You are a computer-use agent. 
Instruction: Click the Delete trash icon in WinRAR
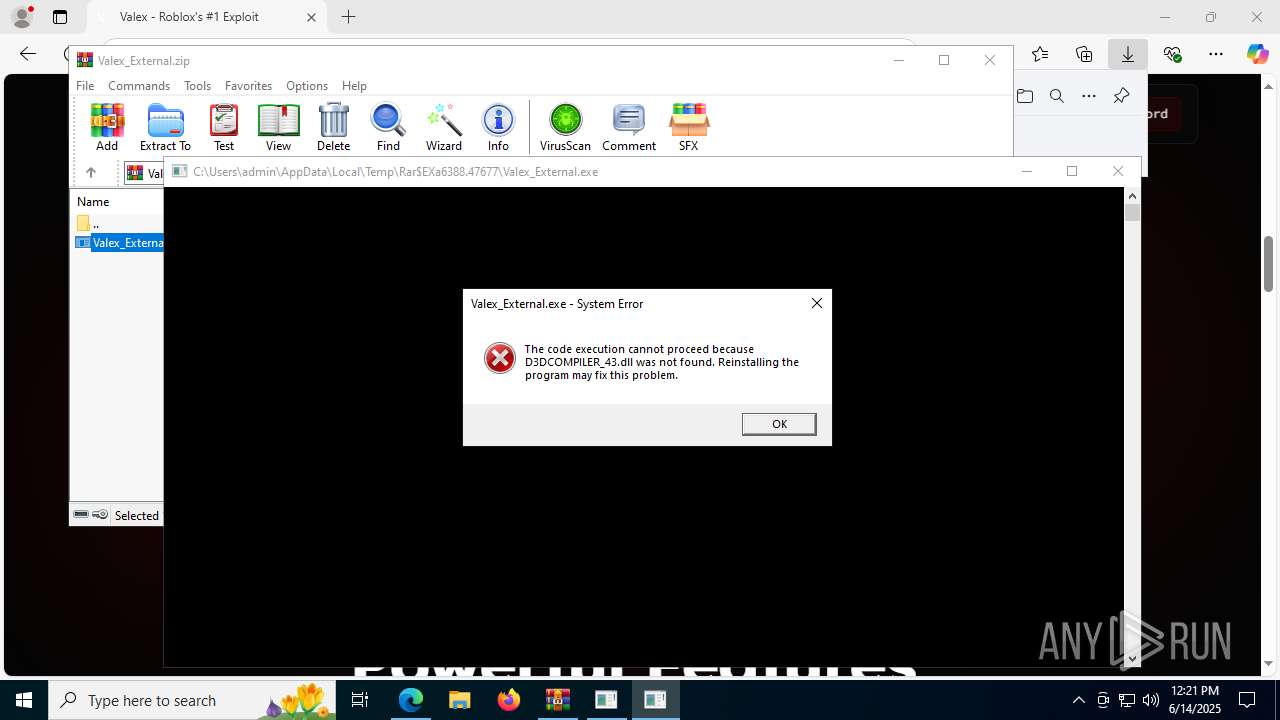pyautogui.click(x=333, y=127)
